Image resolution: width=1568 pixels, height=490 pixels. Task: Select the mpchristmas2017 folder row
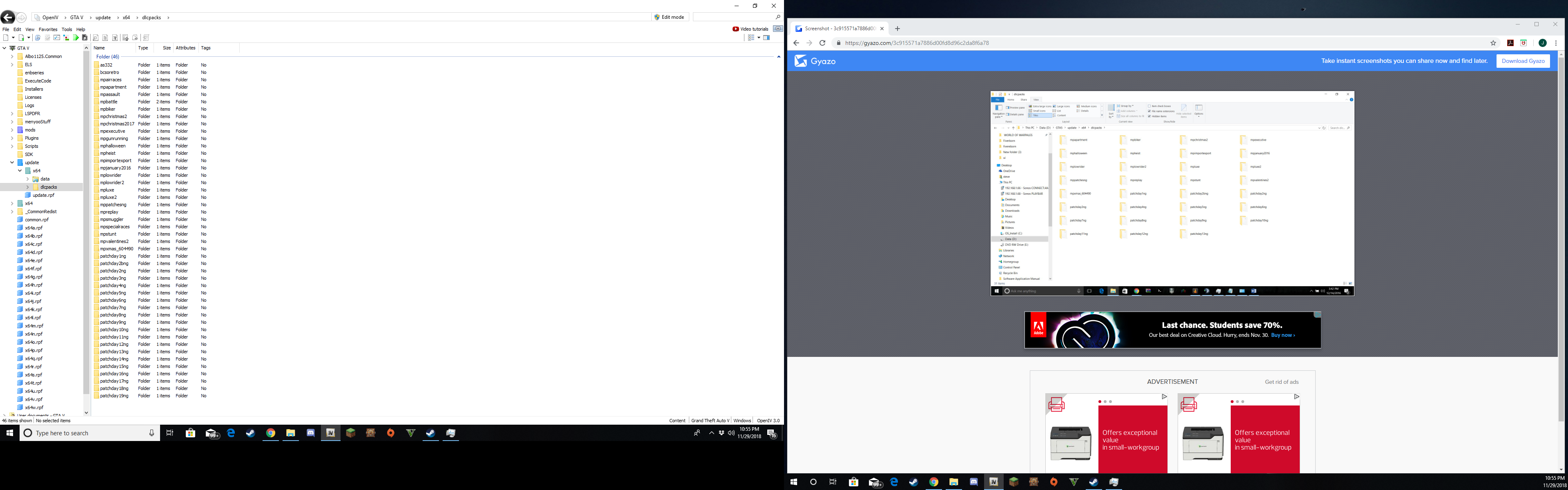click(150, 124)
